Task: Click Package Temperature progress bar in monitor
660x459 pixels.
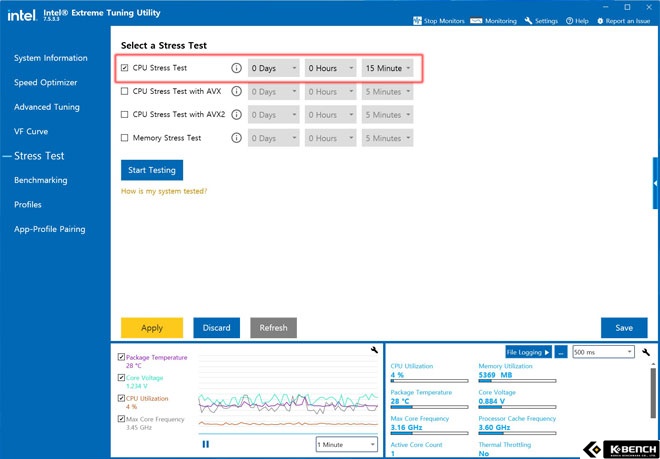Action: (x=429, y=407)
